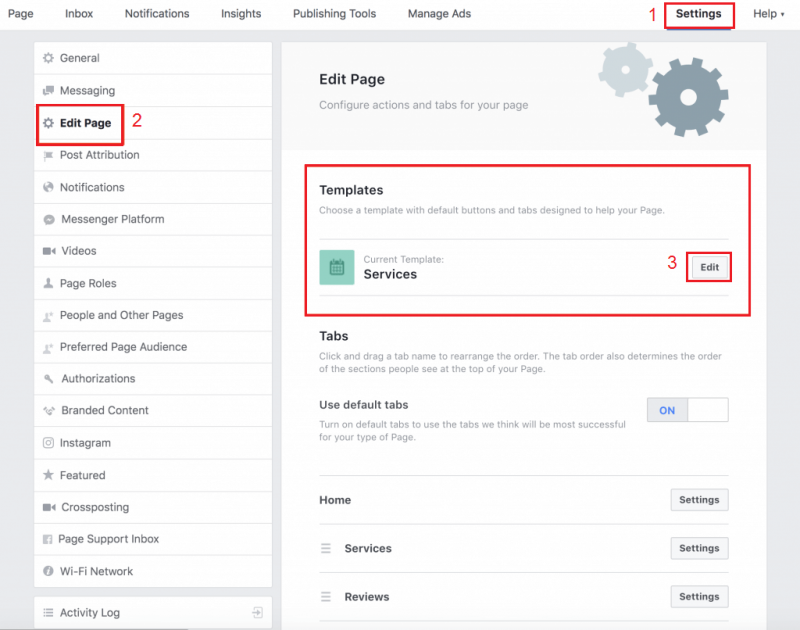Image resolution: width=800 pixels, height=630 pixels.
Task: Grab the Reviews tab reorder handle
Action: click(326, 596)
